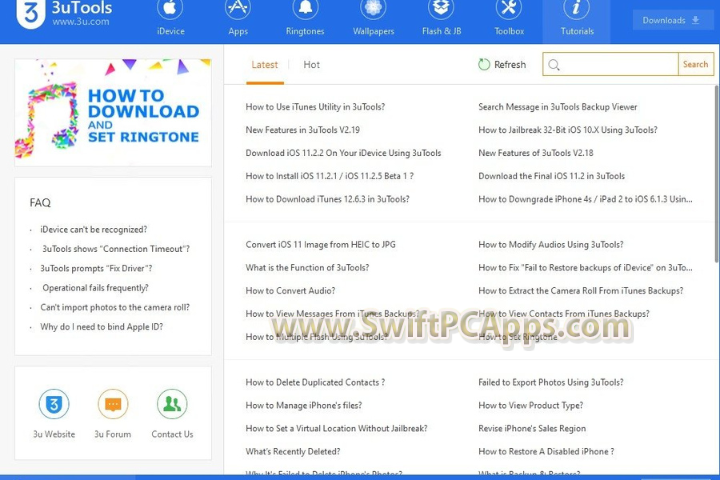Viewport: 720px width, 480px height.
Task: Open the Wallpapers flower icon
Action: tap(373, 8)
